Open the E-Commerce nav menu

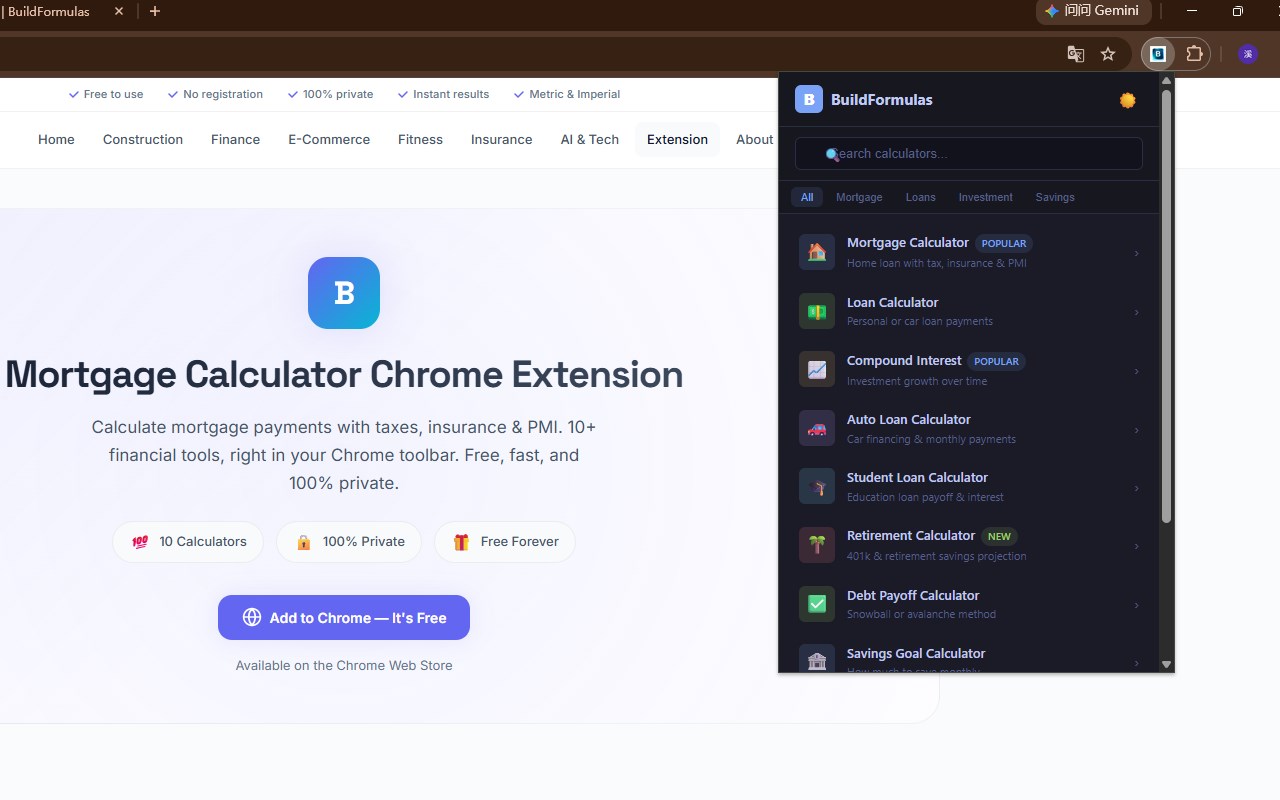(x=329, y=140)
